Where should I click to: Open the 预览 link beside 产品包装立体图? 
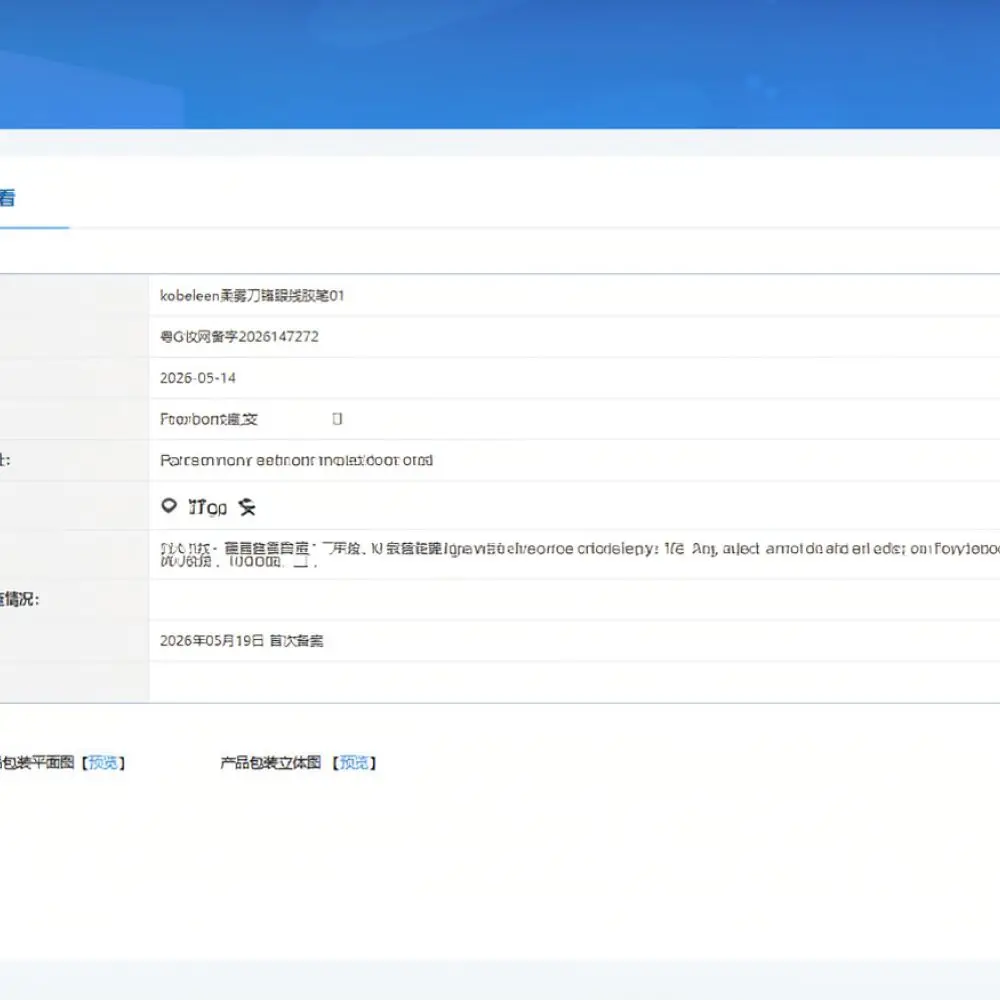coord(354,763)
